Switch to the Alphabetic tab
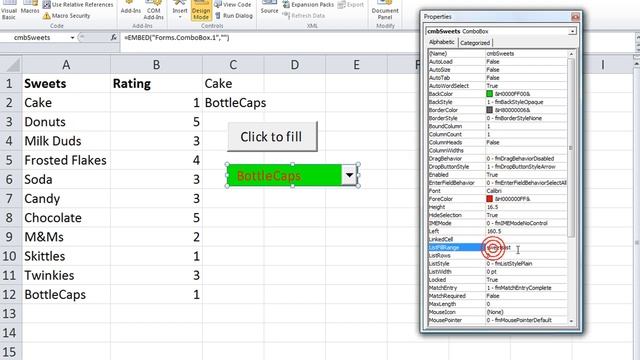Screen dimensions: 640x360 click(x=442, y=42)
